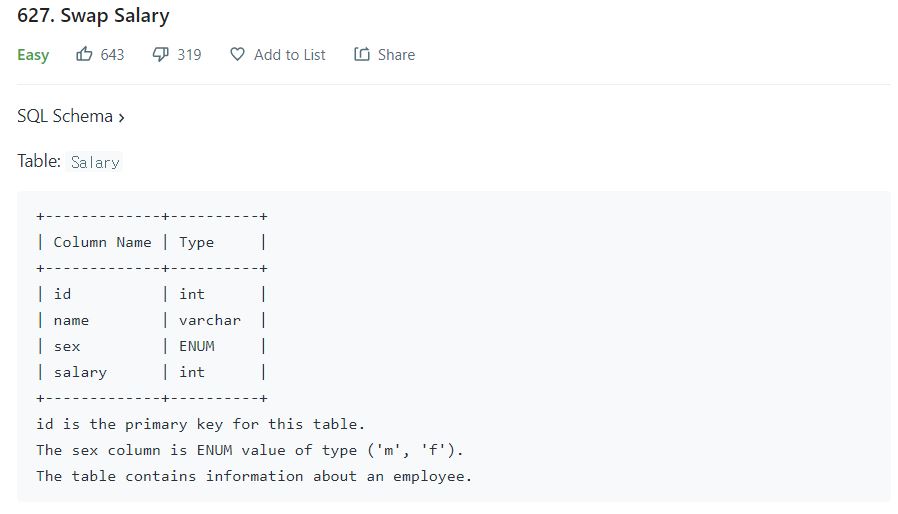
Task: Click the varchar type value
Action: pyautogui.click(x=210, y=320)
